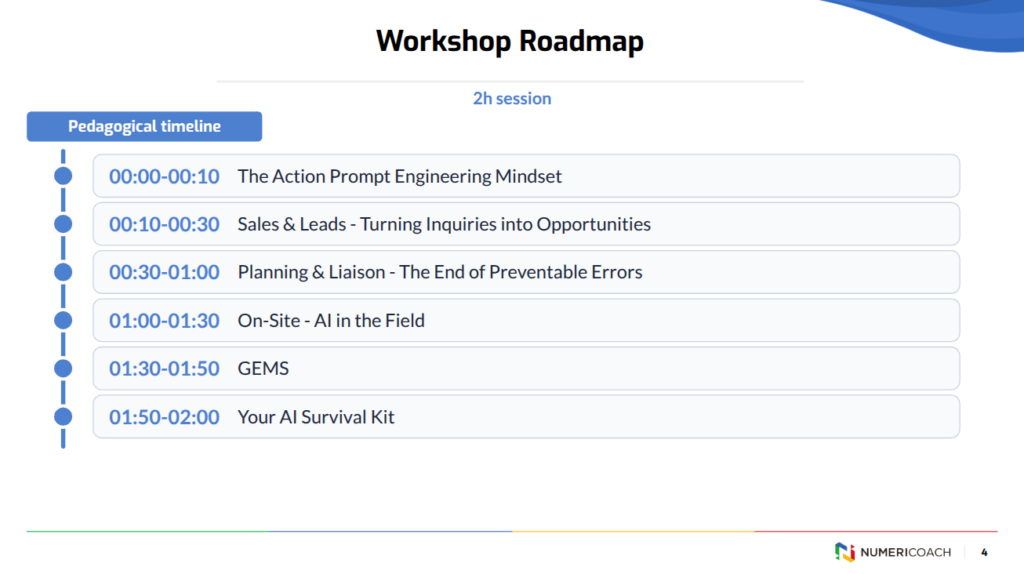Open the On-Site - AI in the Field row
The width and height of the screenshot is (1024, 574).
tap(526, 321)
